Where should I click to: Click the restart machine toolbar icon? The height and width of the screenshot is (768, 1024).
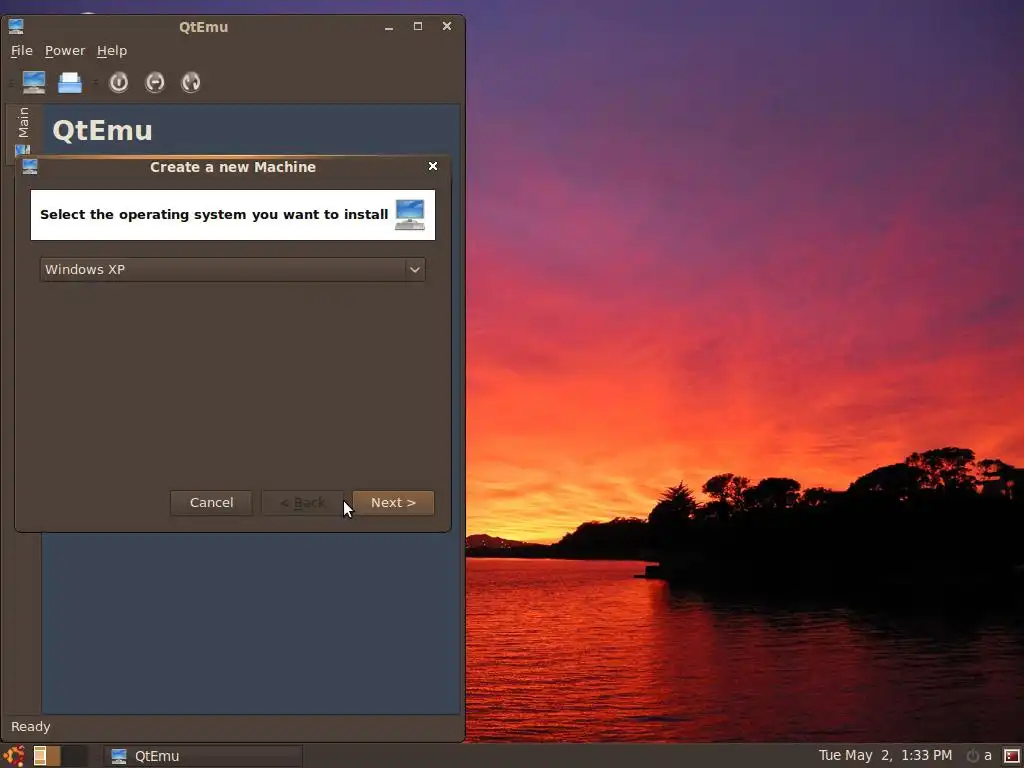pyautogui.click(x=191, y=82)
